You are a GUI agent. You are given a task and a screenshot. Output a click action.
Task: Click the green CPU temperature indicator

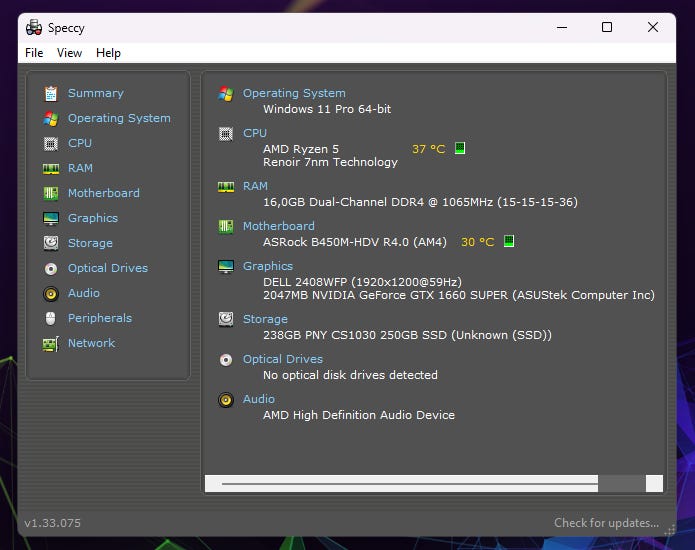pyautogui.click(x=460, y=149)
